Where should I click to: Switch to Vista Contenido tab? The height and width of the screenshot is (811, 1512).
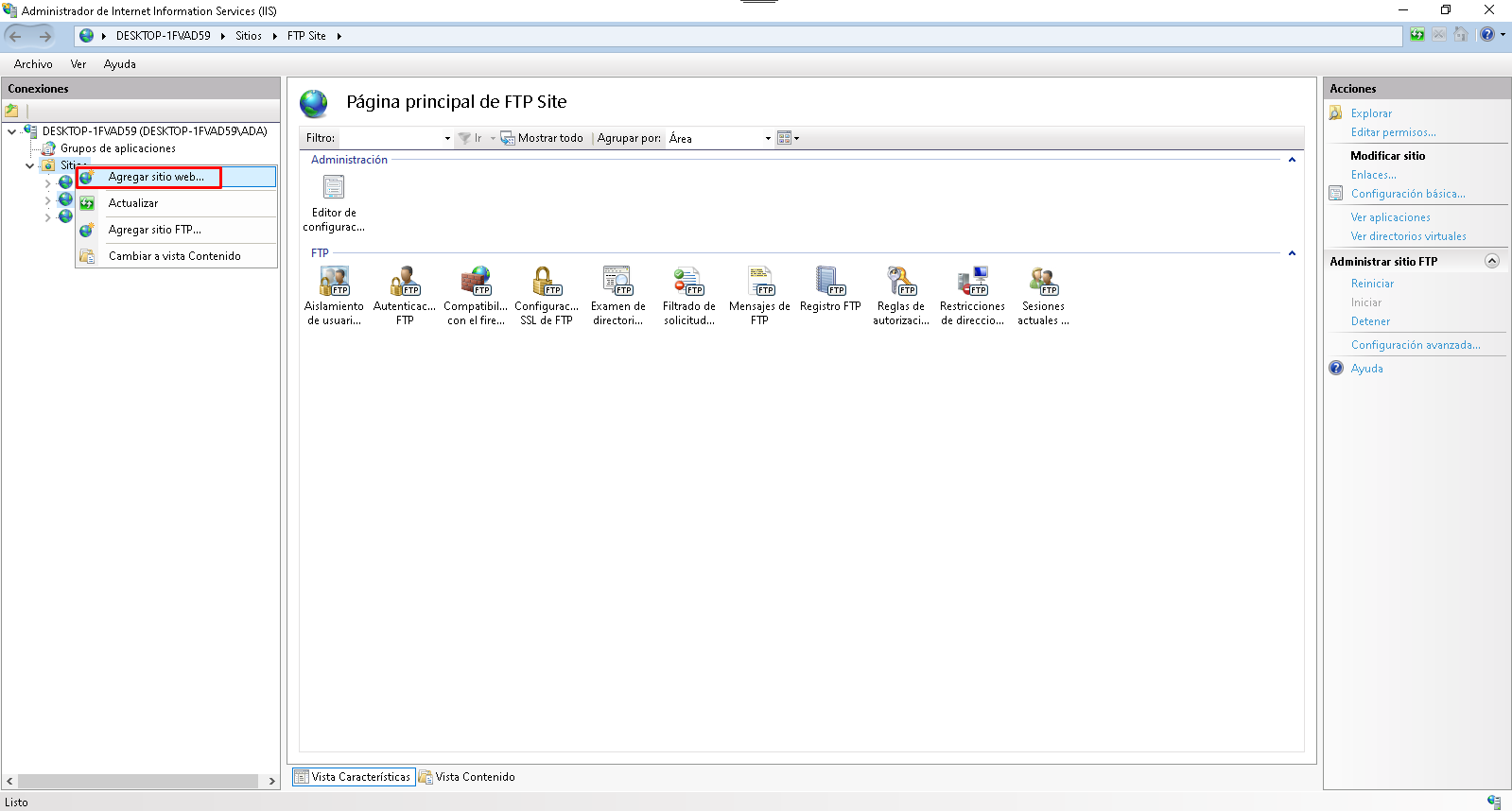click(475, 777)
